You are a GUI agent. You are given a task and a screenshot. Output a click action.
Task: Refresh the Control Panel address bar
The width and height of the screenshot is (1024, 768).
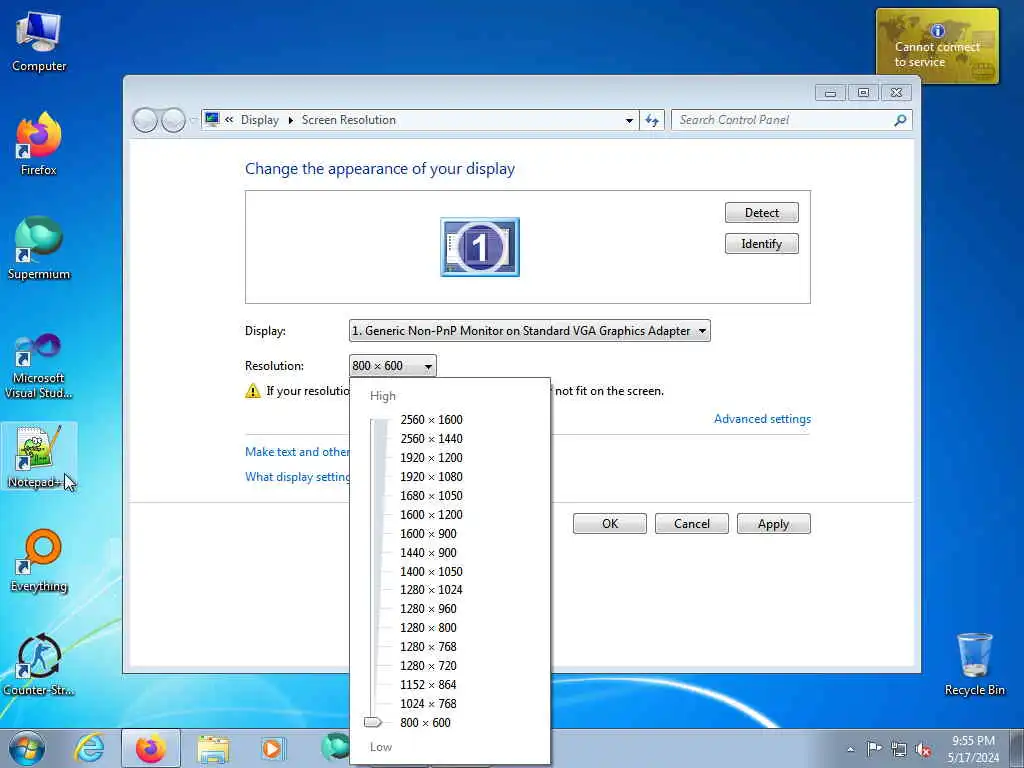[x=652, y=120]
